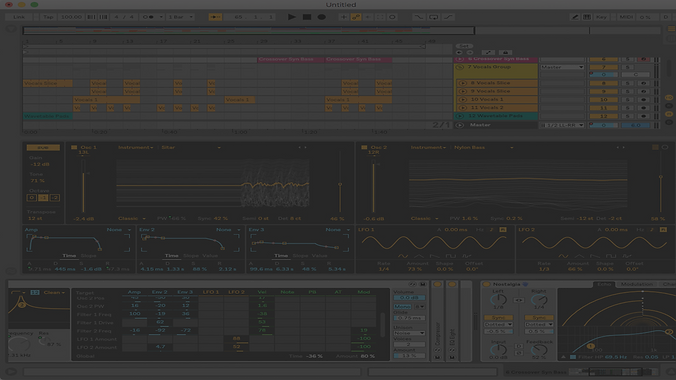Toggle track activator 8 for Vocals Slice

[x=604, y=83]
